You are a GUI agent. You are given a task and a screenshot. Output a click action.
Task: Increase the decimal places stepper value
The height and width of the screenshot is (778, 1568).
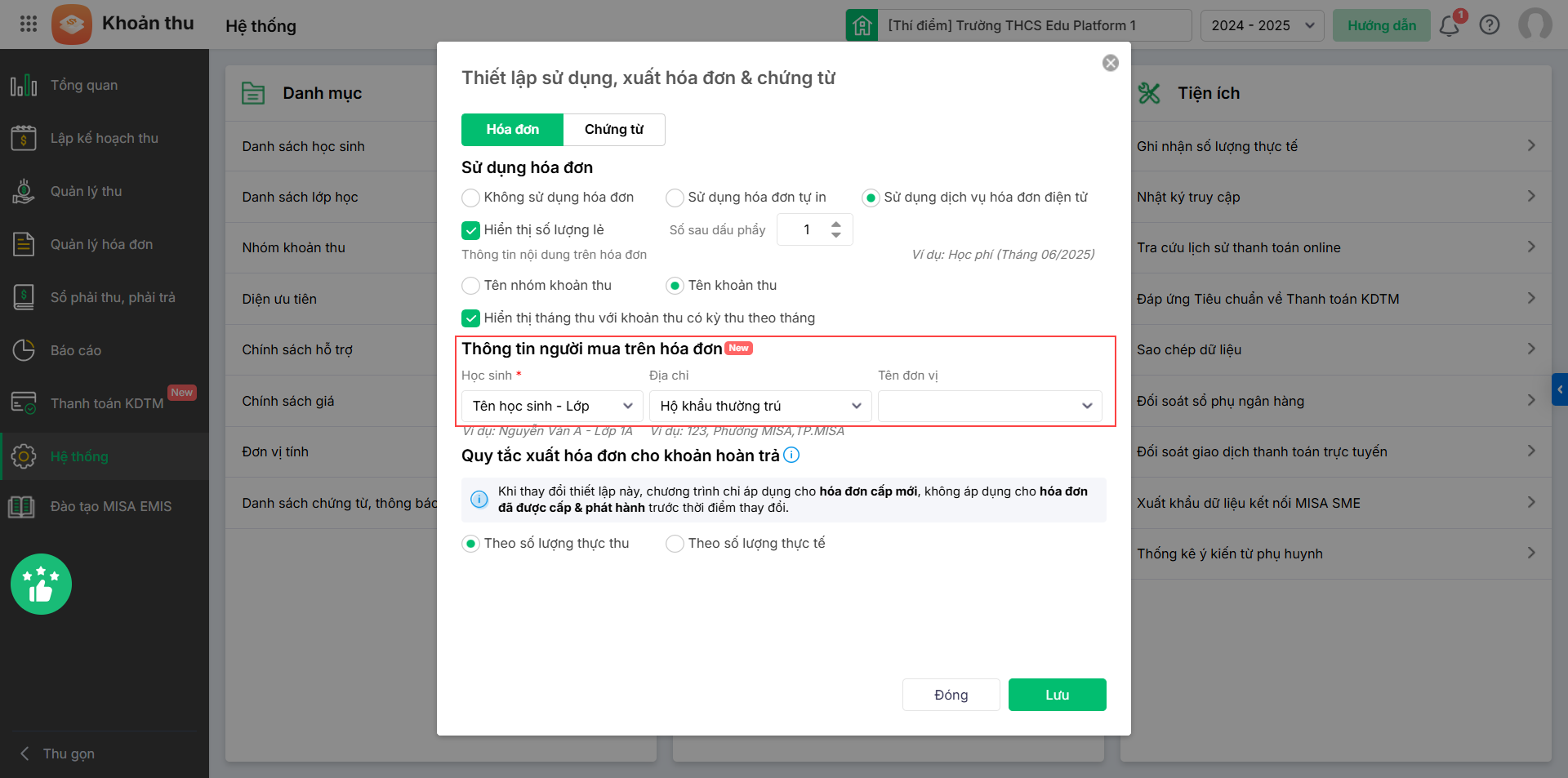coord(835,225)
